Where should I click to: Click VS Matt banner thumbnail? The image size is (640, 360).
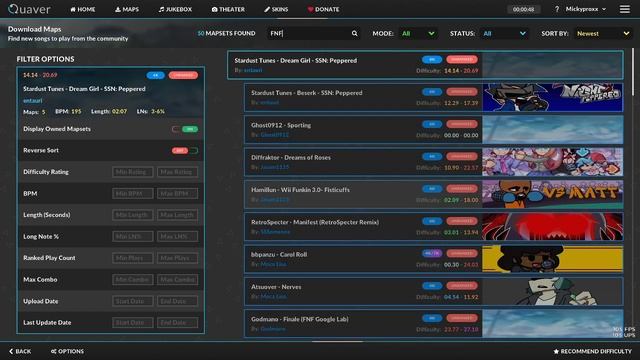click(553, 194)
